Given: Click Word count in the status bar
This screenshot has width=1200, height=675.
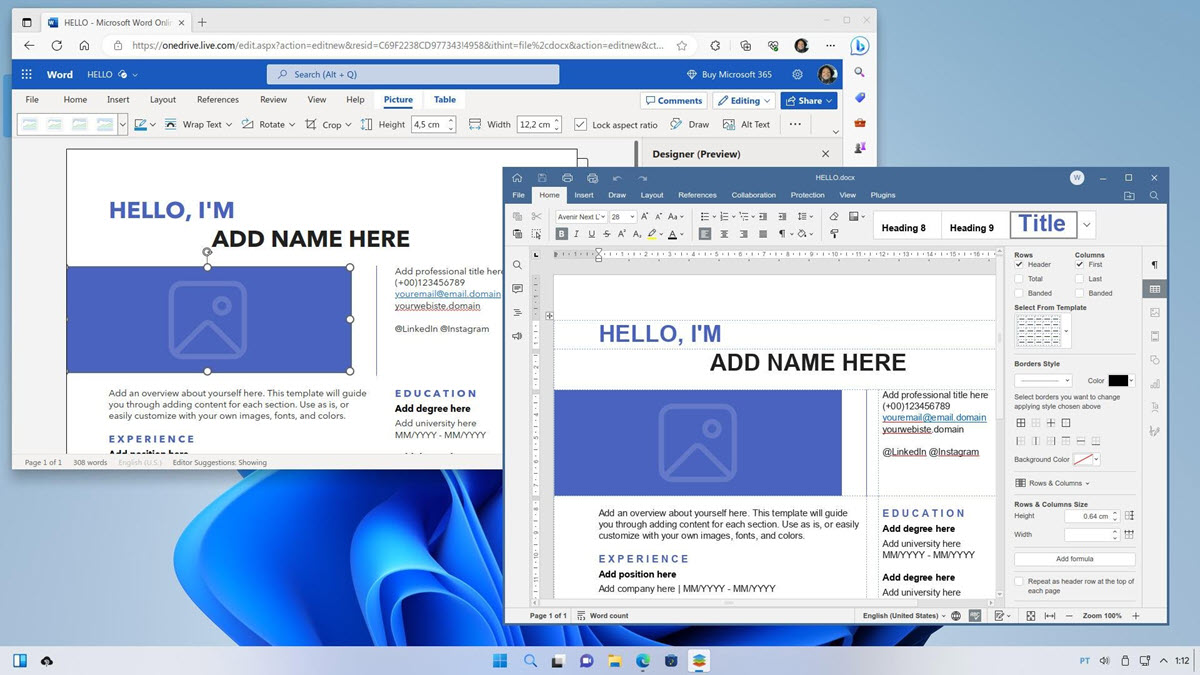Looking at the screenshot, I should click(x=608, y=615).
